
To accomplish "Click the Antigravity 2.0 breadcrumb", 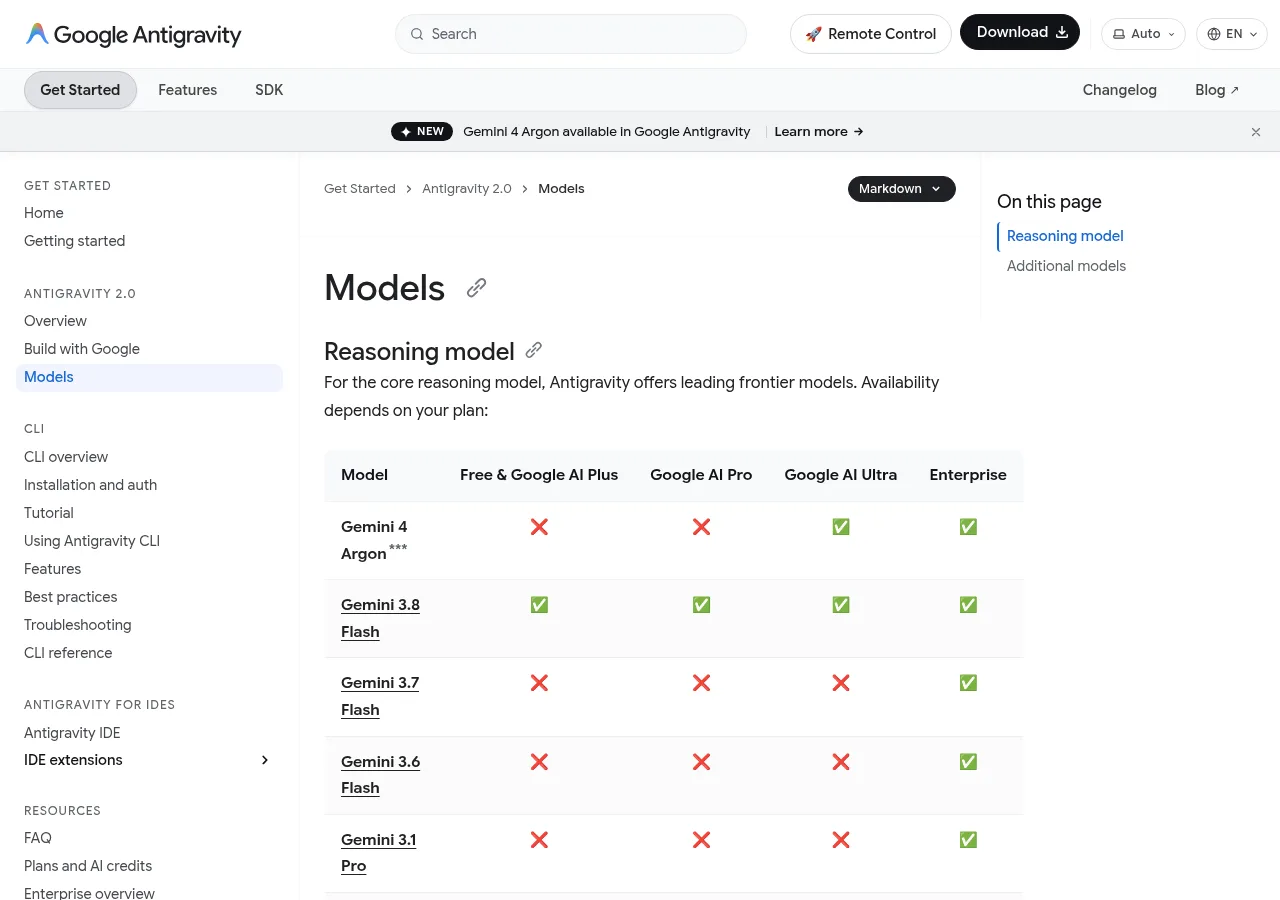I will 467,189.
